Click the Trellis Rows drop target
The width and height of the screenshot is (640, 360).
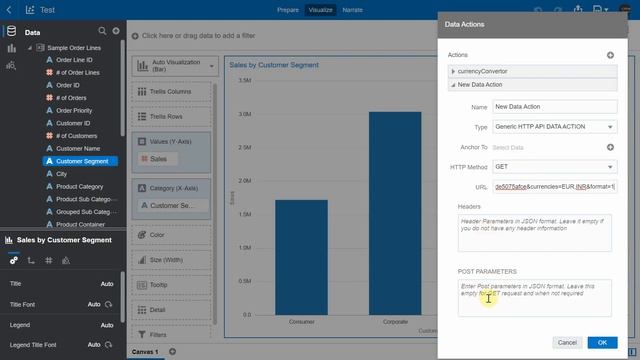click(x=171, y=117)
